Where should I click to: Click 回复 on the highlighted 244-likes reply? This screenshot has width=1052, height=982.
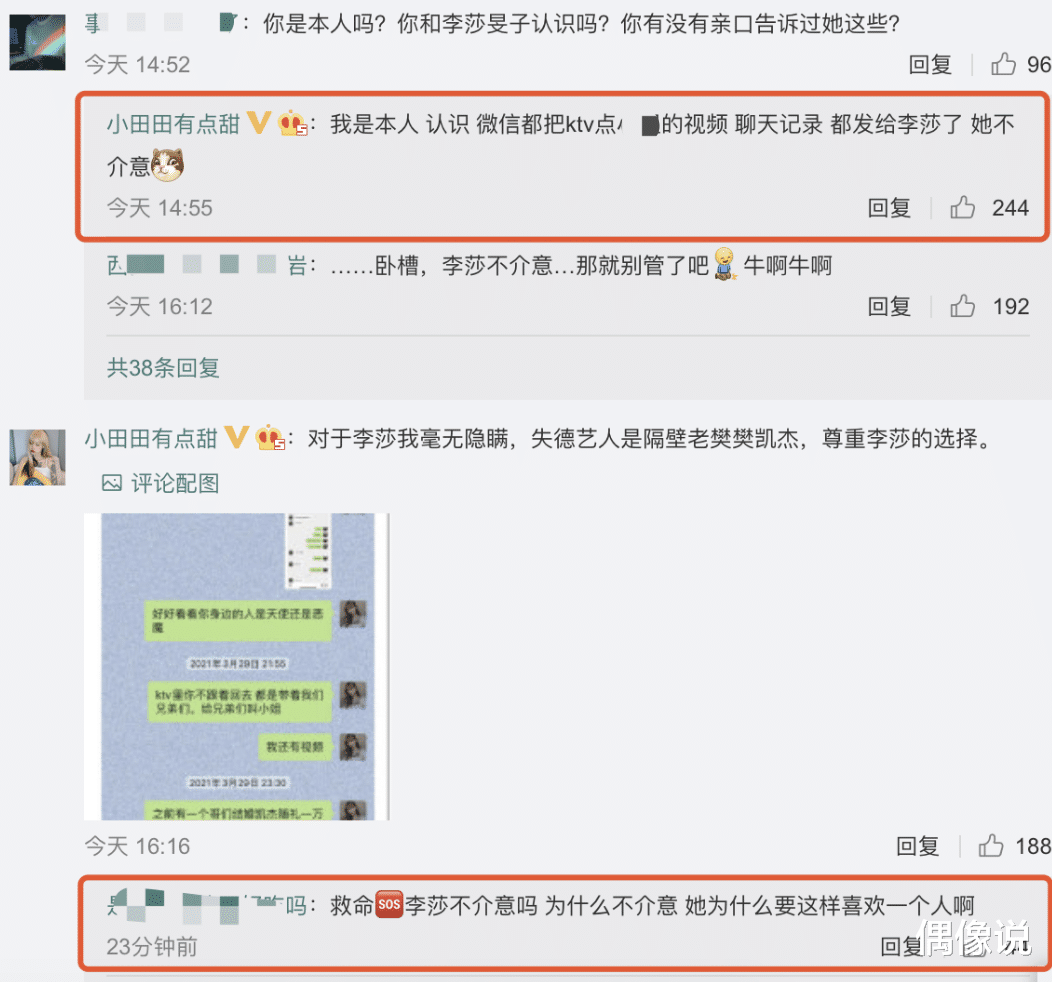[889, 208]
